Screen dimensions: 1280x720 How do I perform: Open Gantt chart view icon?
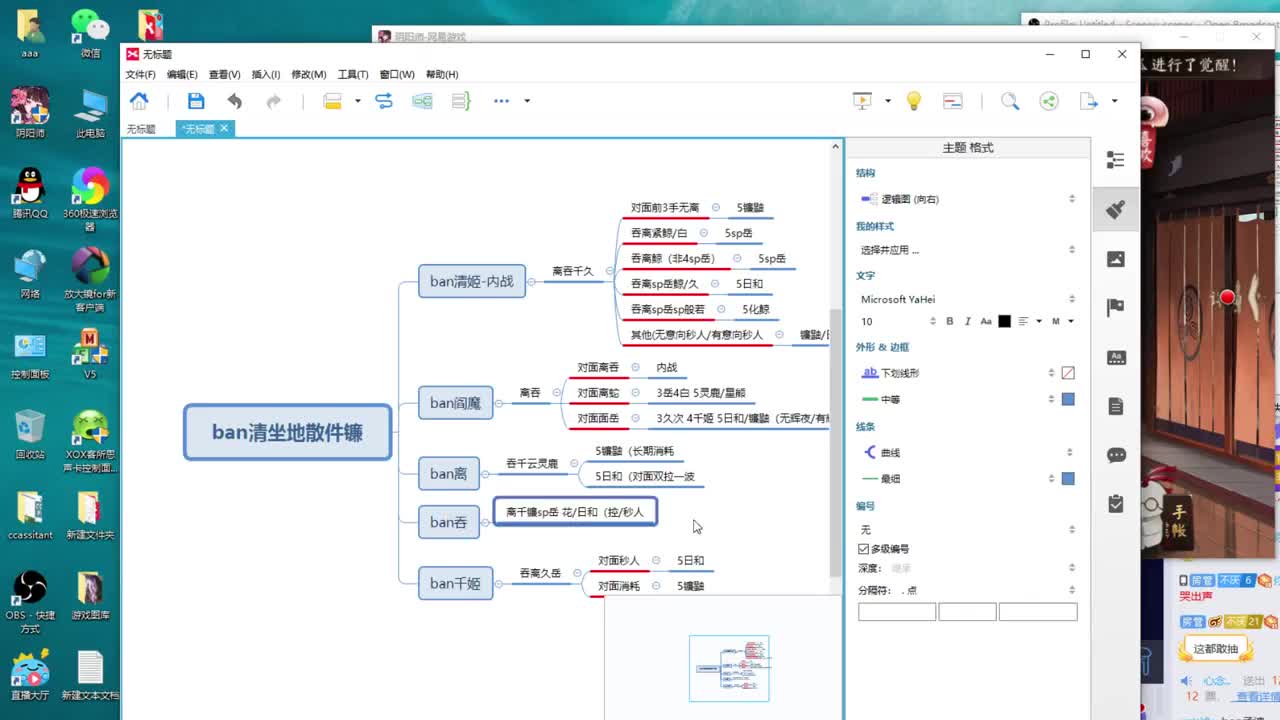point(953,101)
